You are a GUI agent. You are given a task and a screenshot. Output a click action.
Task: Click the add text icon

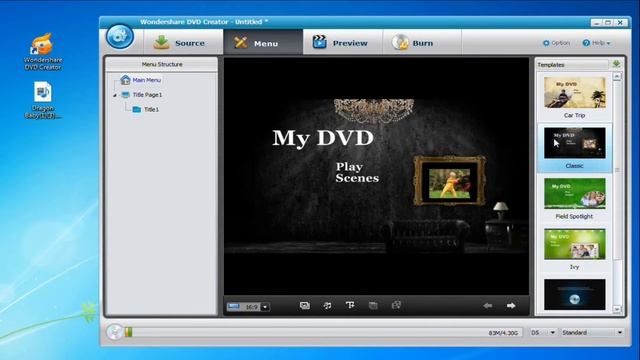pos(350,305)
